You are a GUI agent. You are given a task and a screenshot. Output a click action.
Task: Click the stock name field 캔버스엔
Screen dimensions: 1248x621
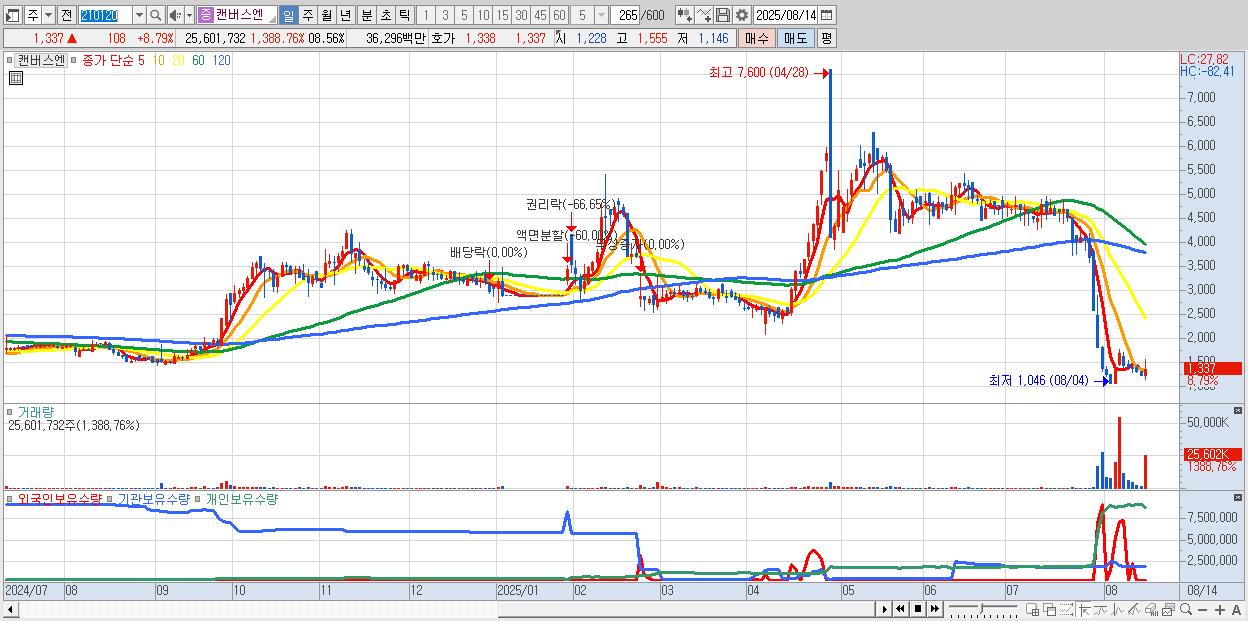245,15
